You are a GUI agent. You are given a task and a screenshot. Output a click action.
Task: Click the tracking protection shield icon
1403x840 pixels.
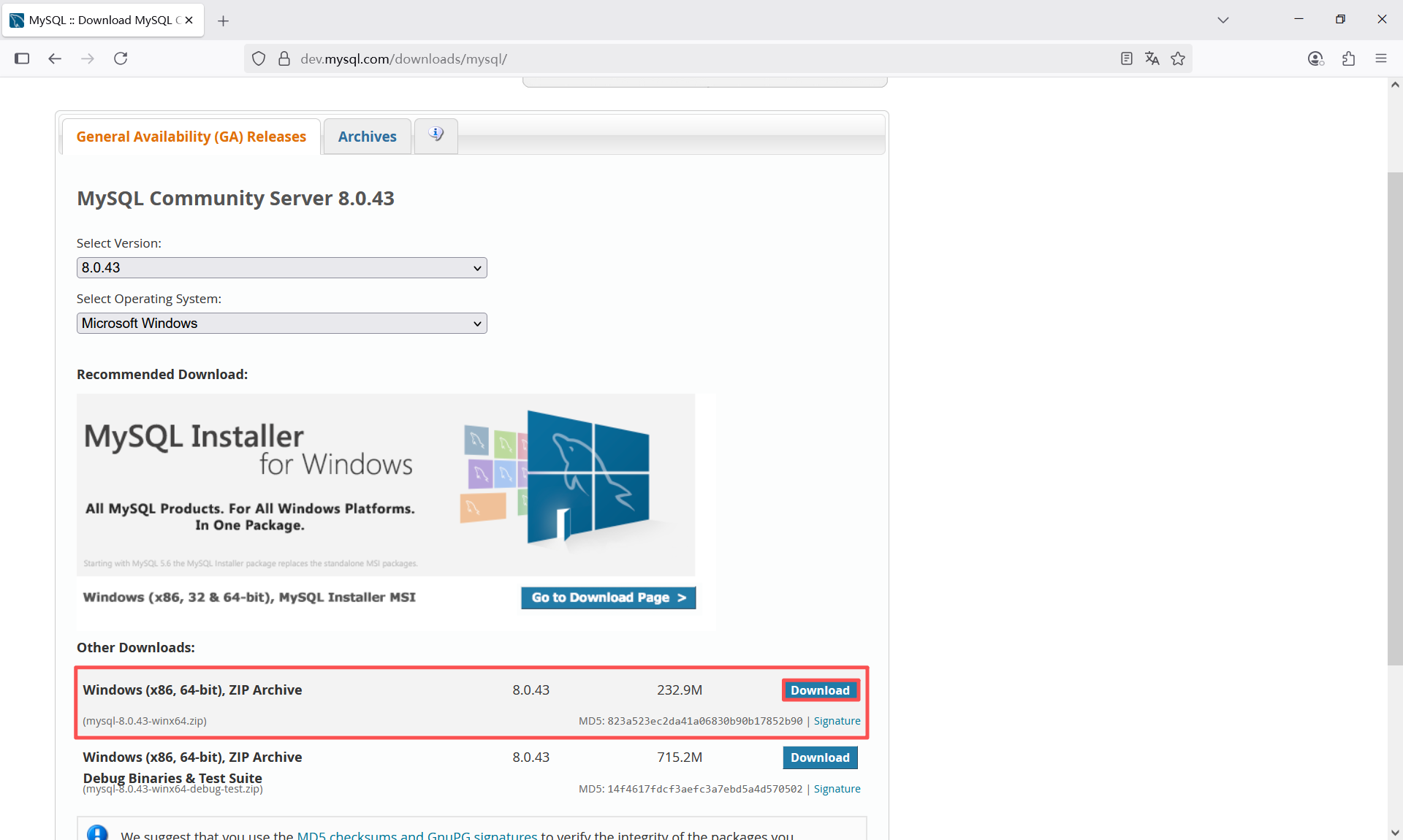[x=259, y=58]
